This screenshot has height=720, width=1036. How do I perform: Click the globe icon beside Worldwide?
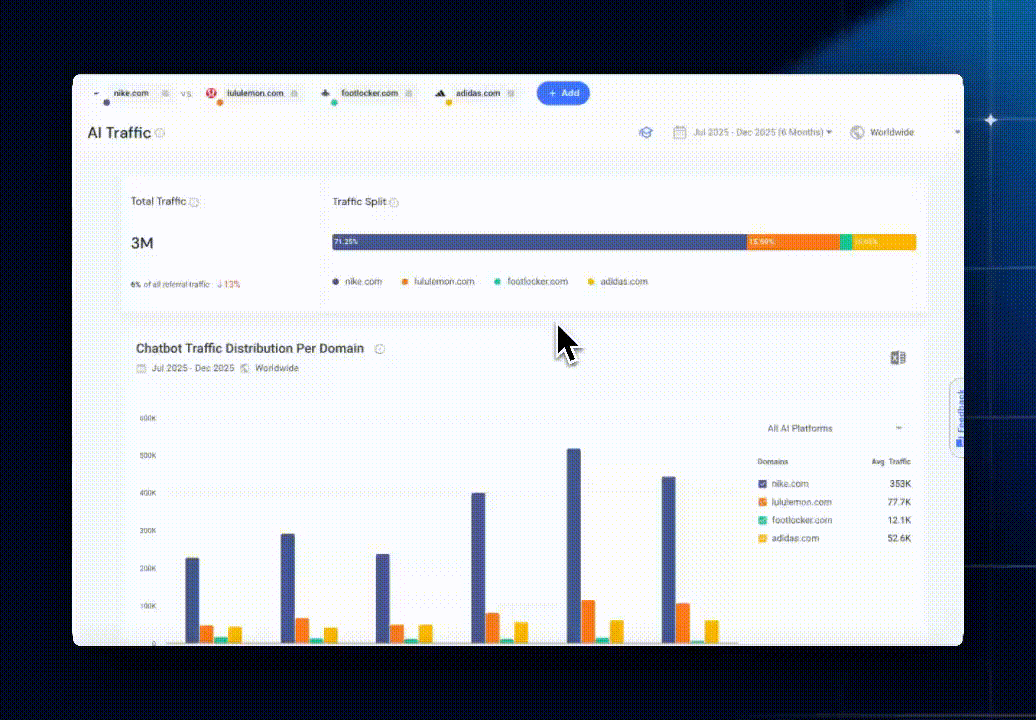857,132
